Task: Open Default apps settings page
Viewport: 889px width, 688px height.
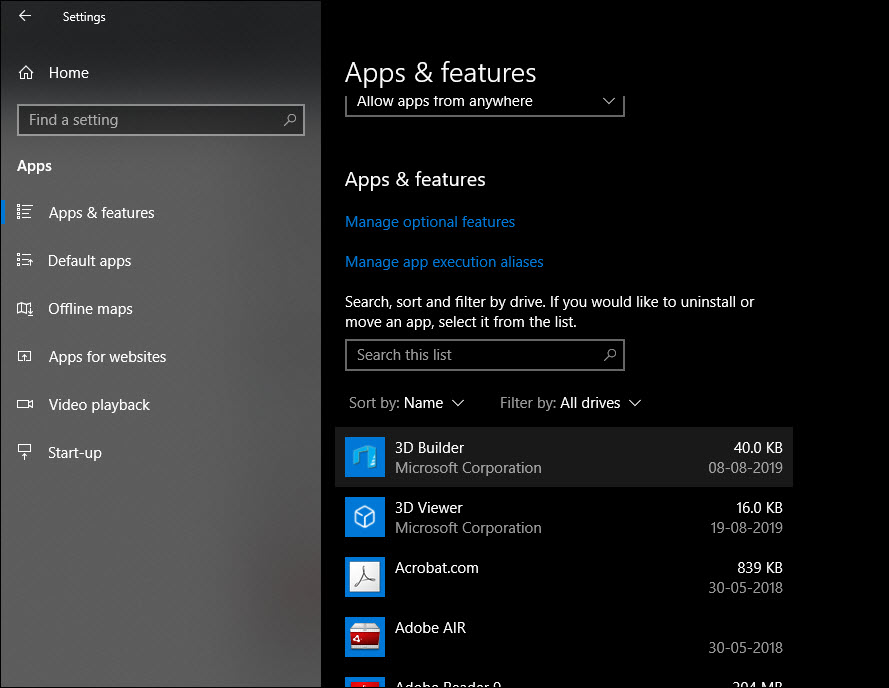Action: tap(90, 261)
